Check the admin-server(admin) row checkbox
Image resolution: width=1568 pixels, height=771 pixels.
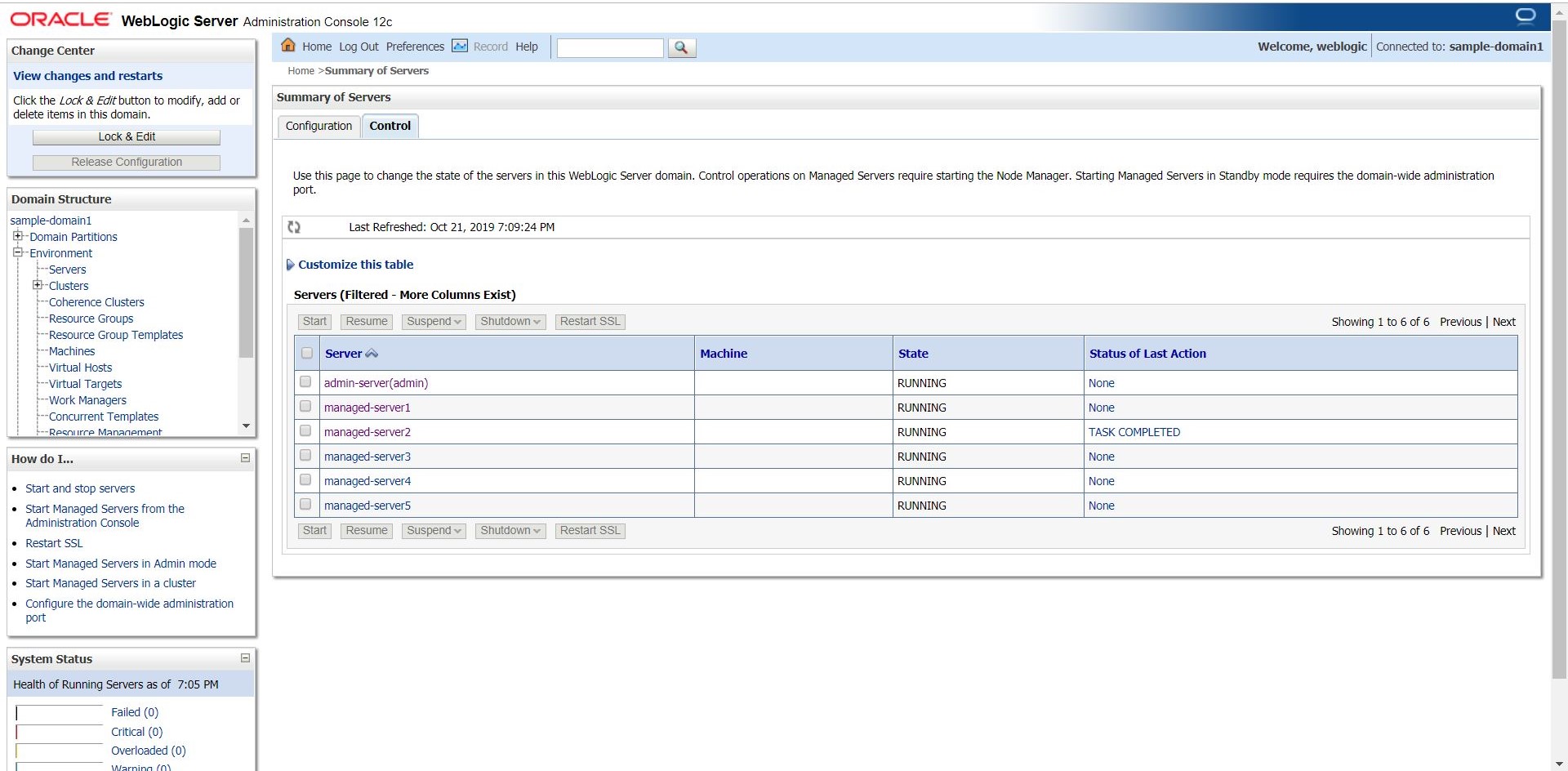point(305,382)
